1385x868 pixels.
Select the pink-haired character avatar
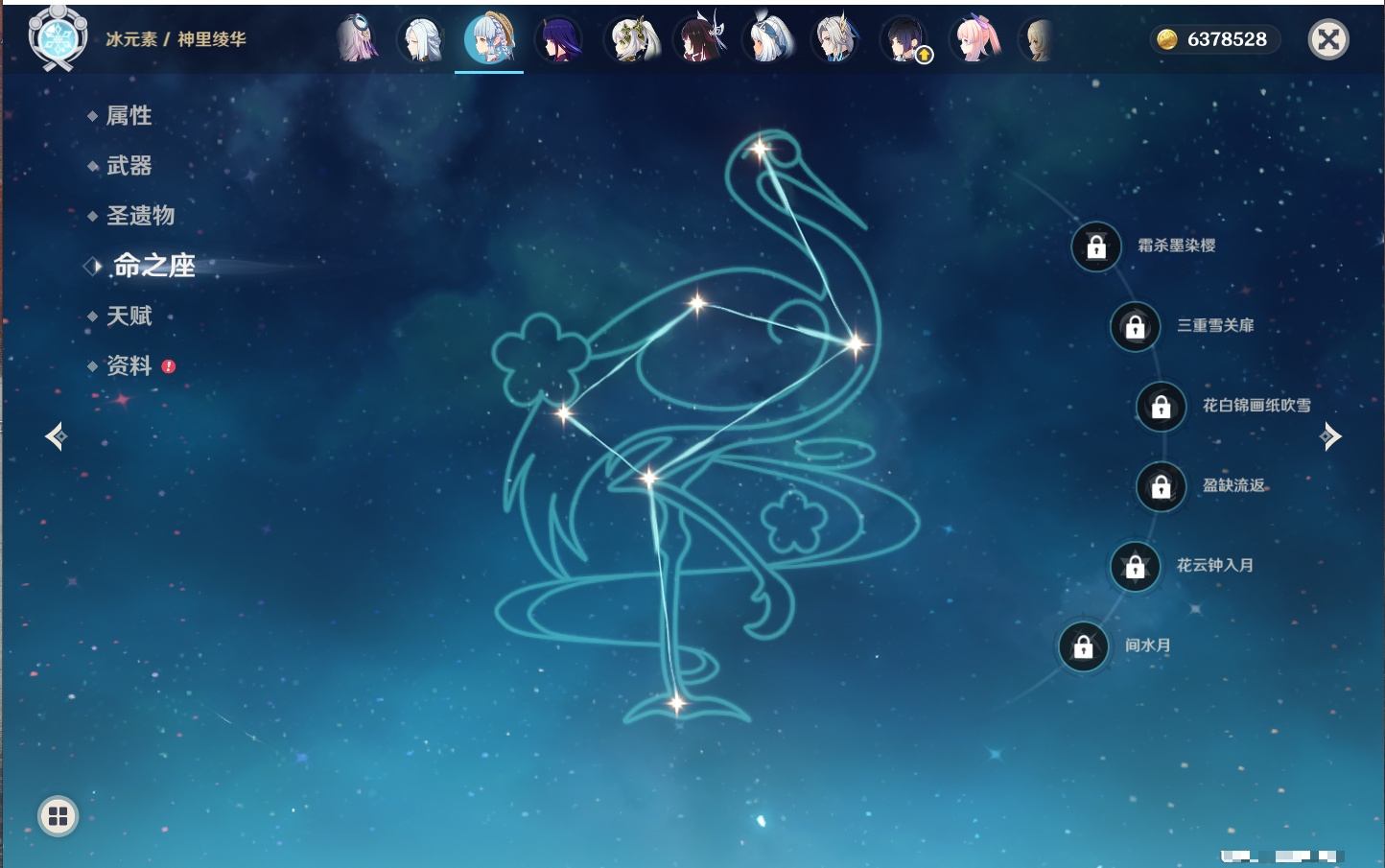(974, 40)
